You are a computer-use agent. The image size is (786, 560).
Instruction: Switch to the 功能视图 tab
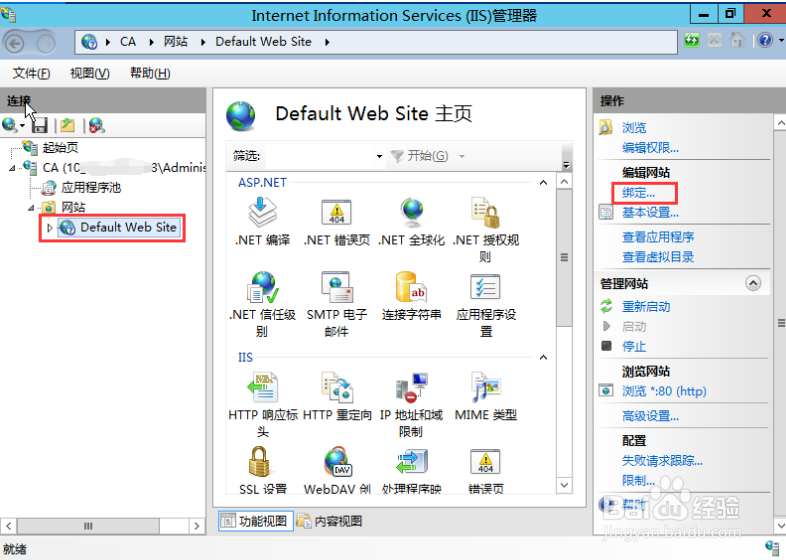(x=256, y=521)
